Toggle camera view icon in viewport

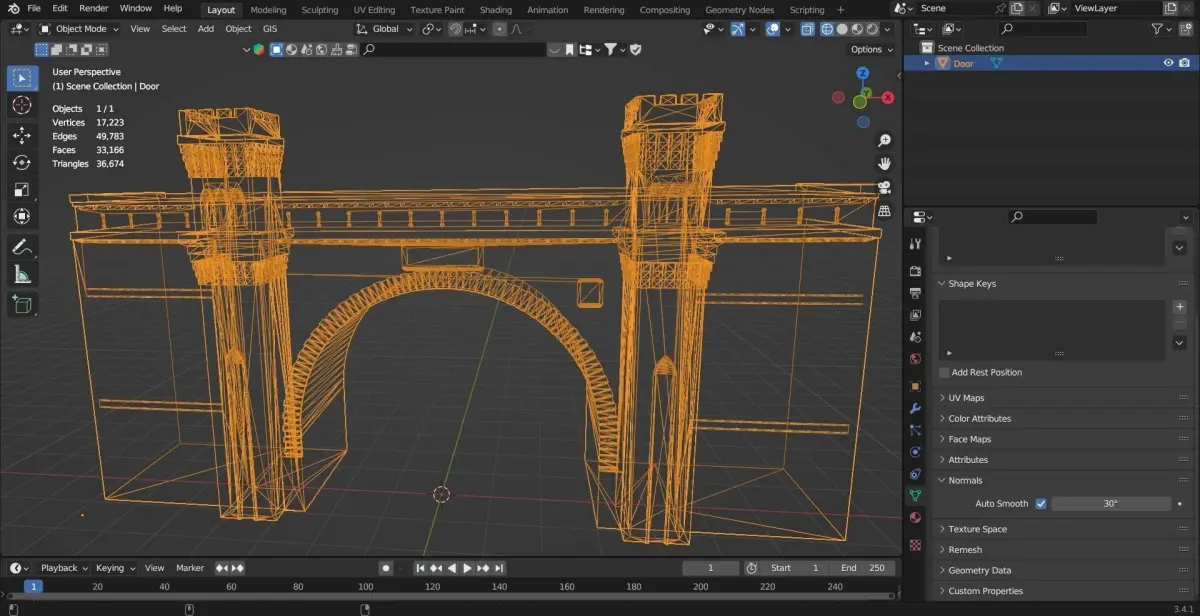(884, 188)
